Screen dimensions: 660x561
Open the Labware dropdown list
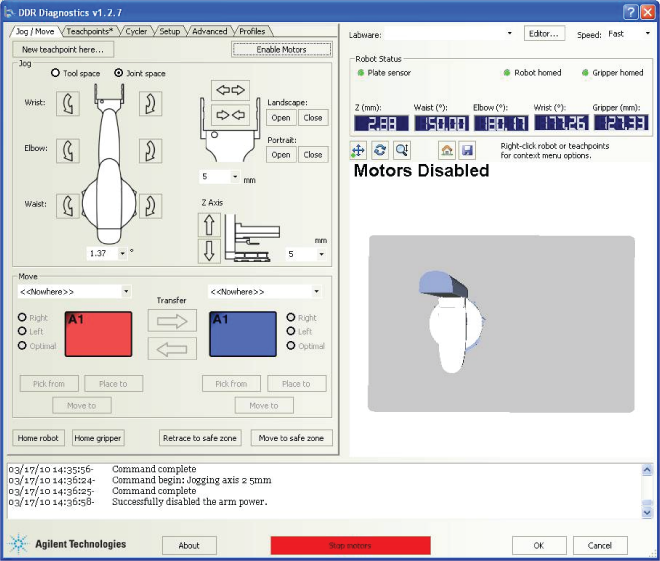[x=508, y=34]
